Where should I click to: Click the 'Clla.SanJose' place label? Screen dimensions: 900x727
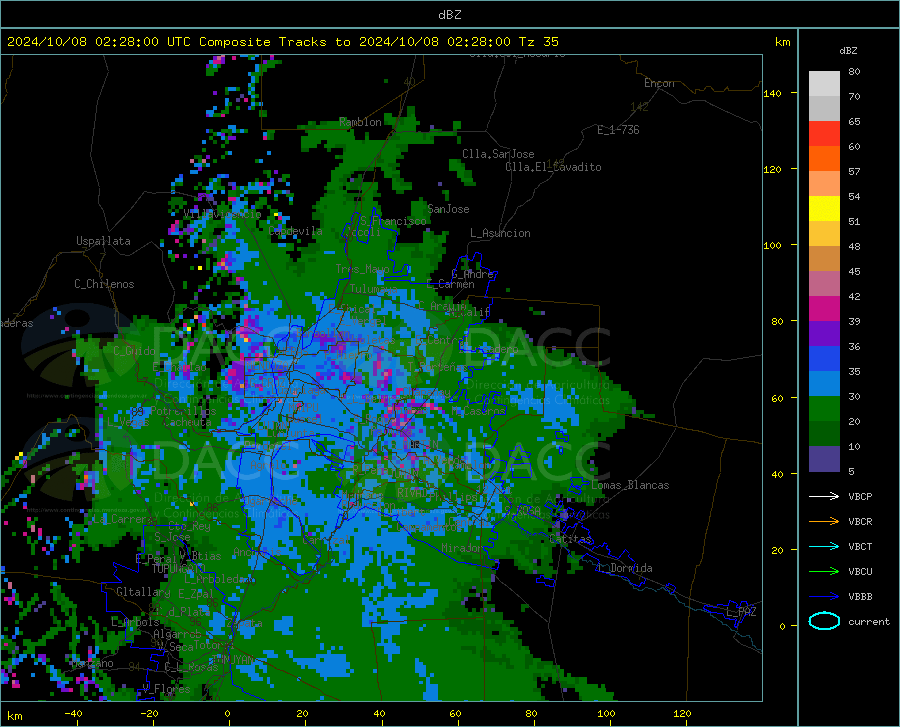tap(498, 154)
